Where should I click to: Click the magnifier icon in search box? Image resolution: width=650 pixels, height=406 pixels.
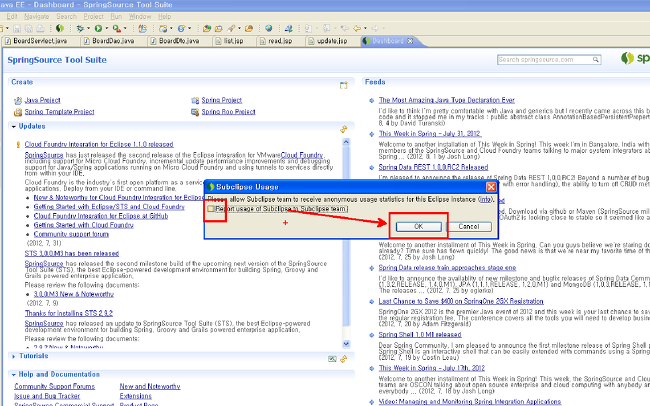pyautogui.click(x=596, y=60)
